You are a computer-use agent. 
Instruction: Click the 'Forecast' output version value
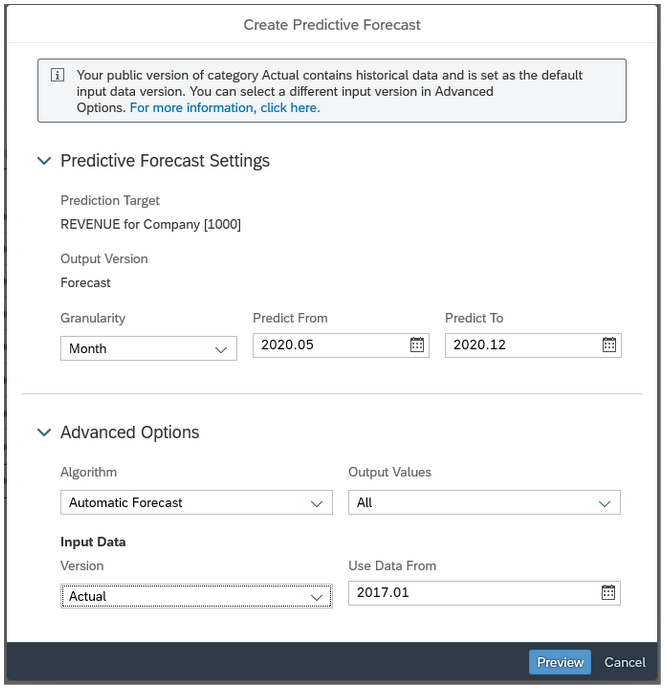coord(85,283)
